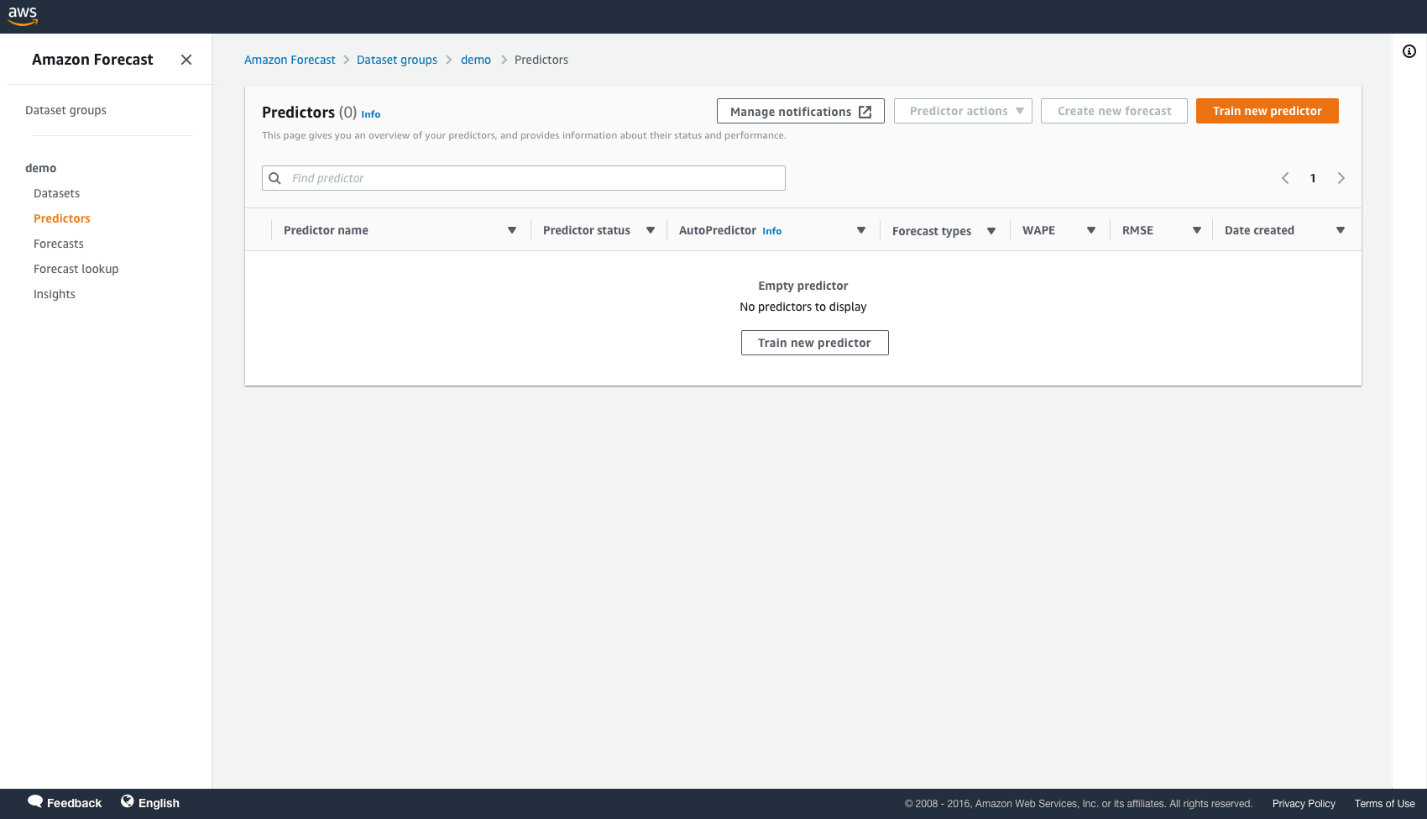
Task: Open Dataset groups breadcrumb link
Action: (397, 60)
